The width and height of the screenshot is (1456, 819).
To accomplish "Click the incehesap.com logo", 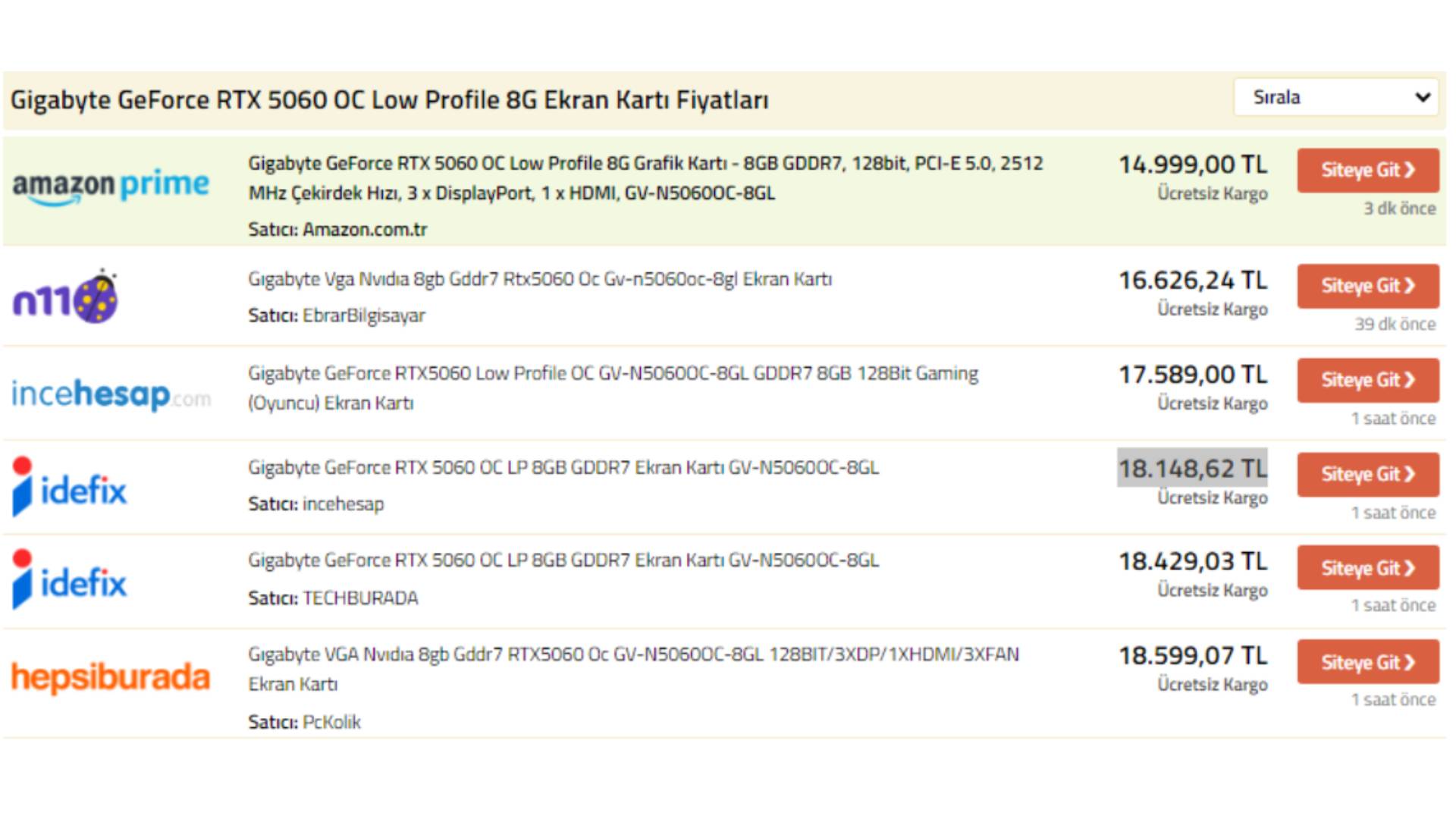I will pos(111,394).
